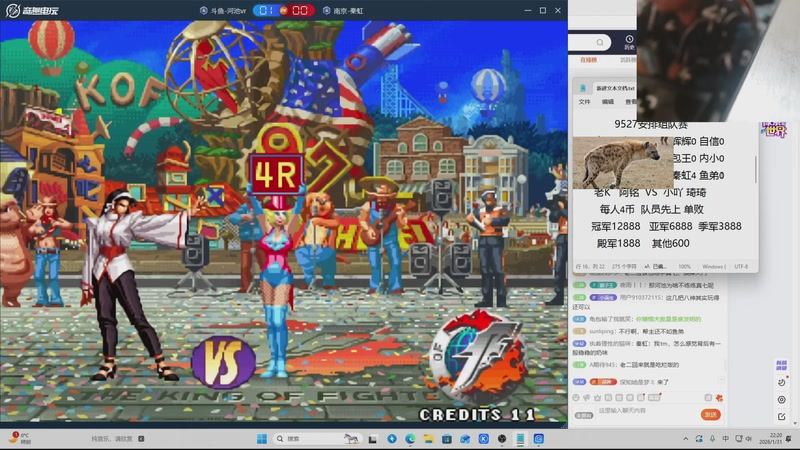Open the OBS Studio taskbar icon
Screen dimensions: 800x450
coord(502,439)
